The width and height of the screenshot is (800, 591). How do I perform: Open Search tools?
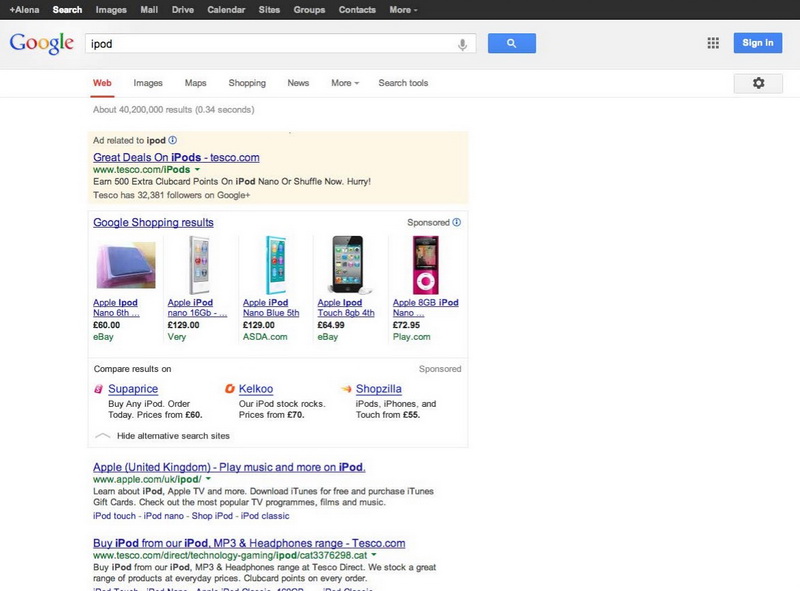tap(403, 83)
